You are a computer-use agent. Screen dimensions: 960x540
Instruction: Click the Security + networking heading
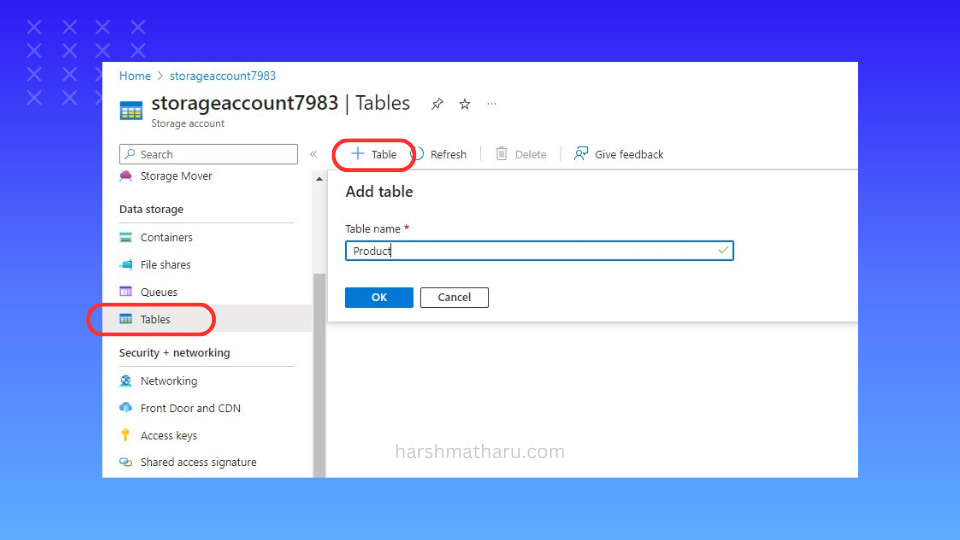[174, 353]
